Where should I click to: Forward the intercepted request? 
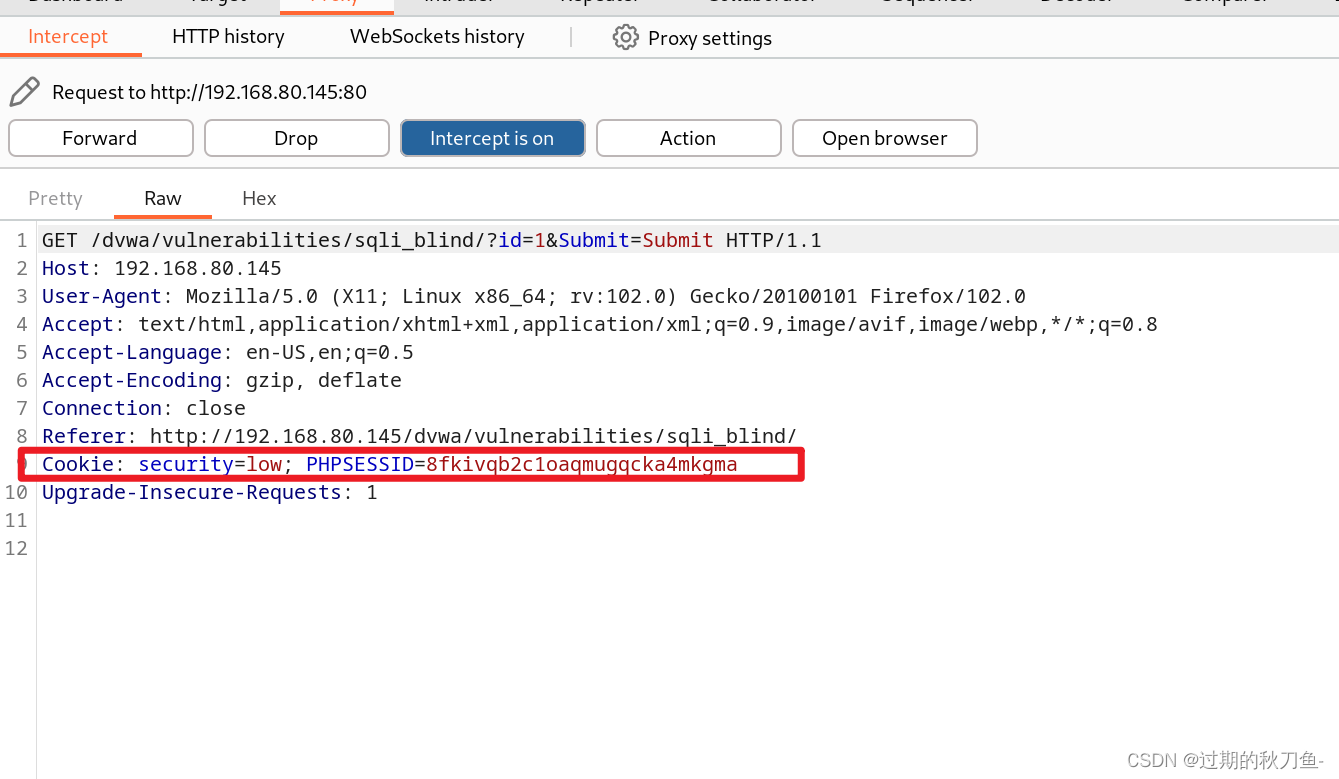100,138
